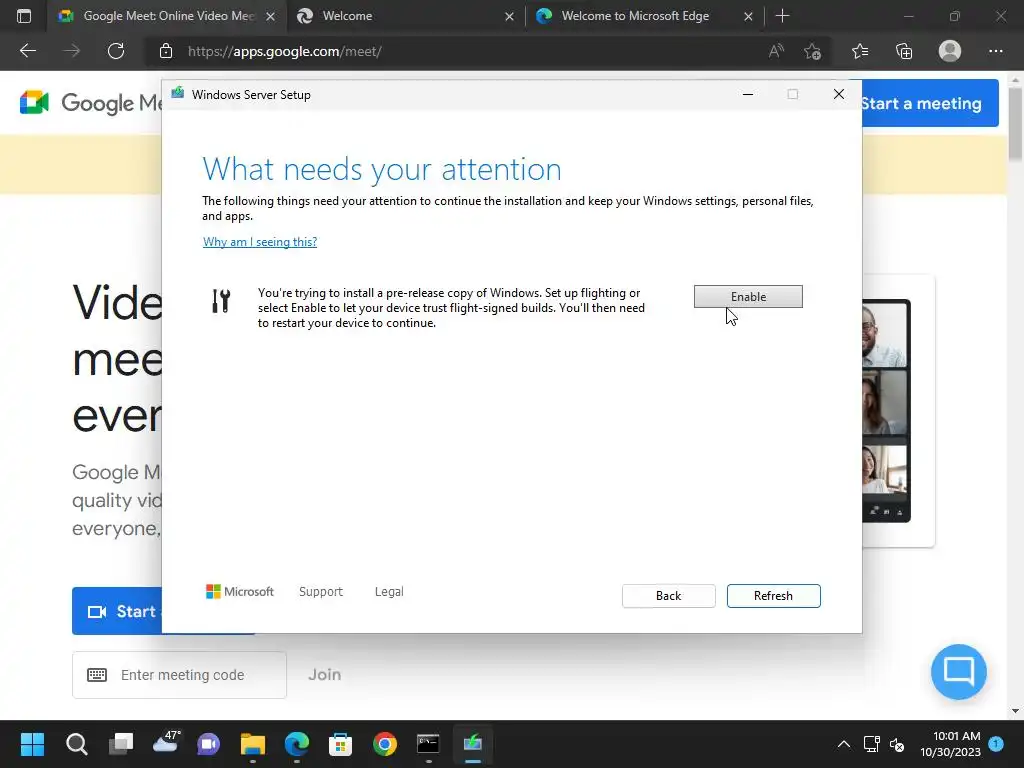Open the weather widget showing 47°
Image resolution: width=1024 pixels, height=768 pixels.
click(x=165, y=744)
